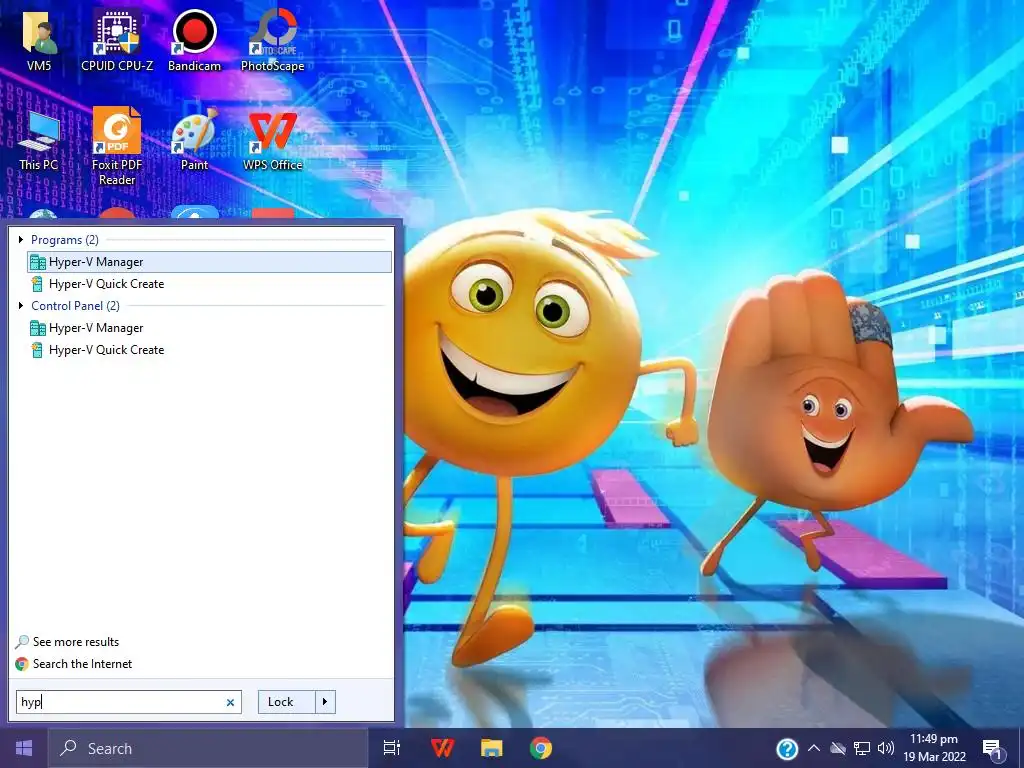The height and width of the screenshot is (768, 1024).
Task: Expand the arrow next to Lock button
Action: tap(325, 702)
